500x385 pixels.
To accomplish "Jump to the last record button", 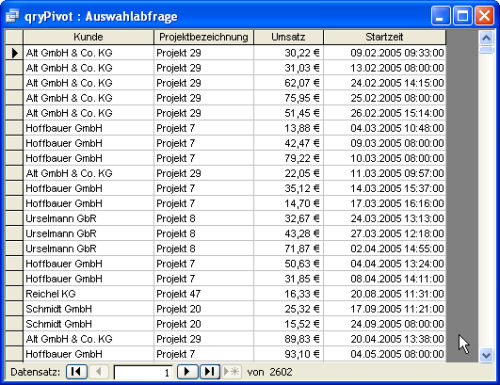I will tap(210, 371).
